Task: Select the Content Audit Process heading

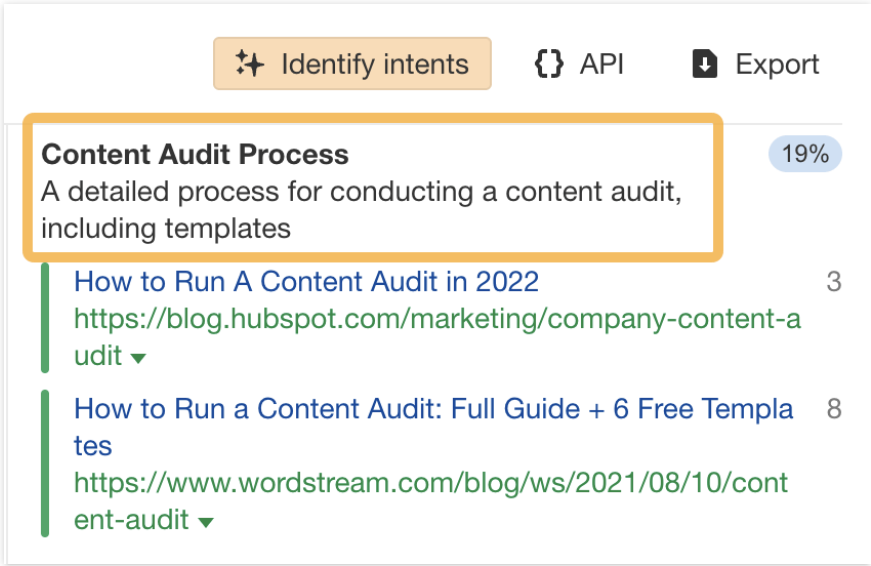Action: 195,154
